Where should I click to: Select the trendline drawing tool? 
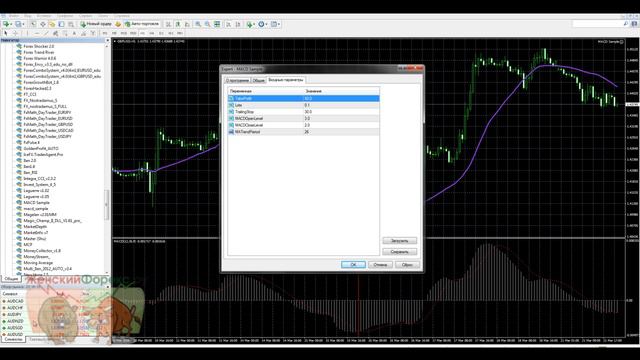pos(46,33)
